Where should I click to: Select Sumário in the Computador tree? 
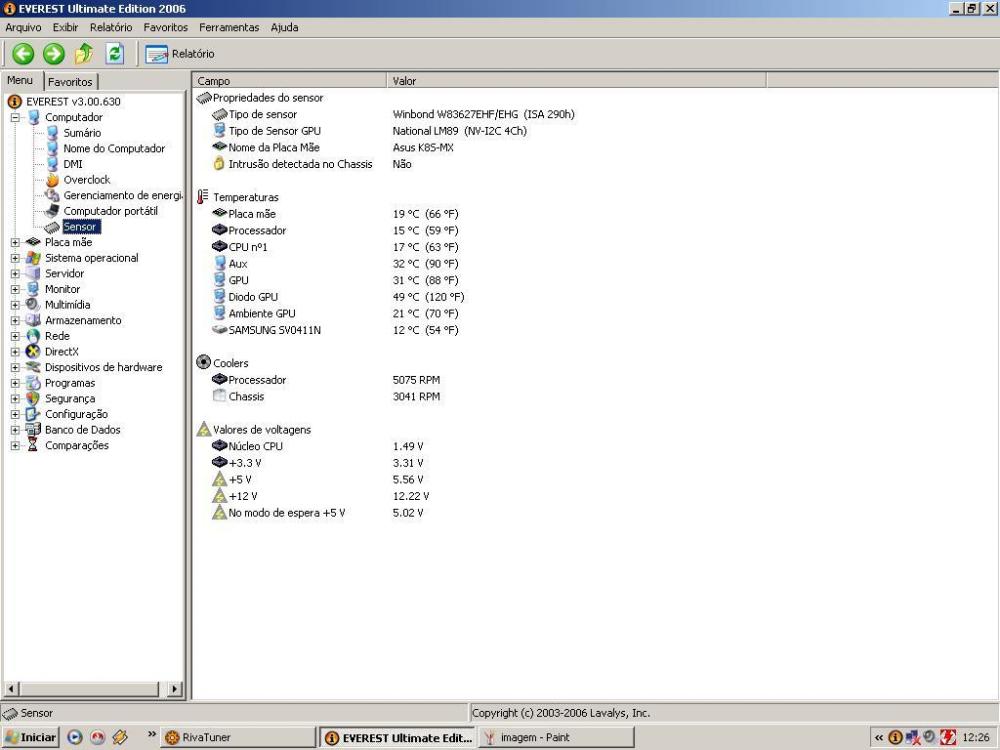click(x=82, y=133)
